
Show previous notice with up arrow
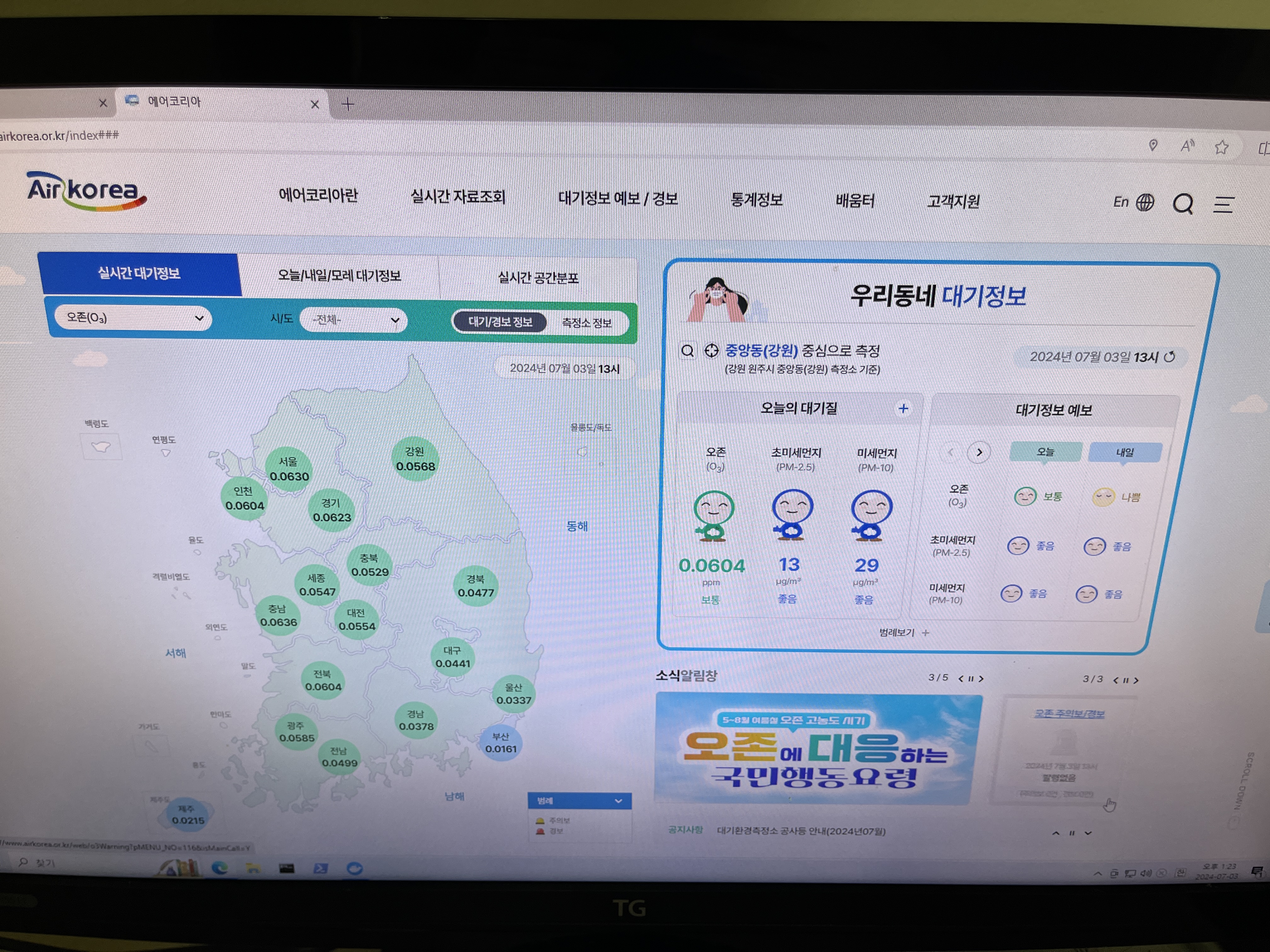[x=1055, y=833]
